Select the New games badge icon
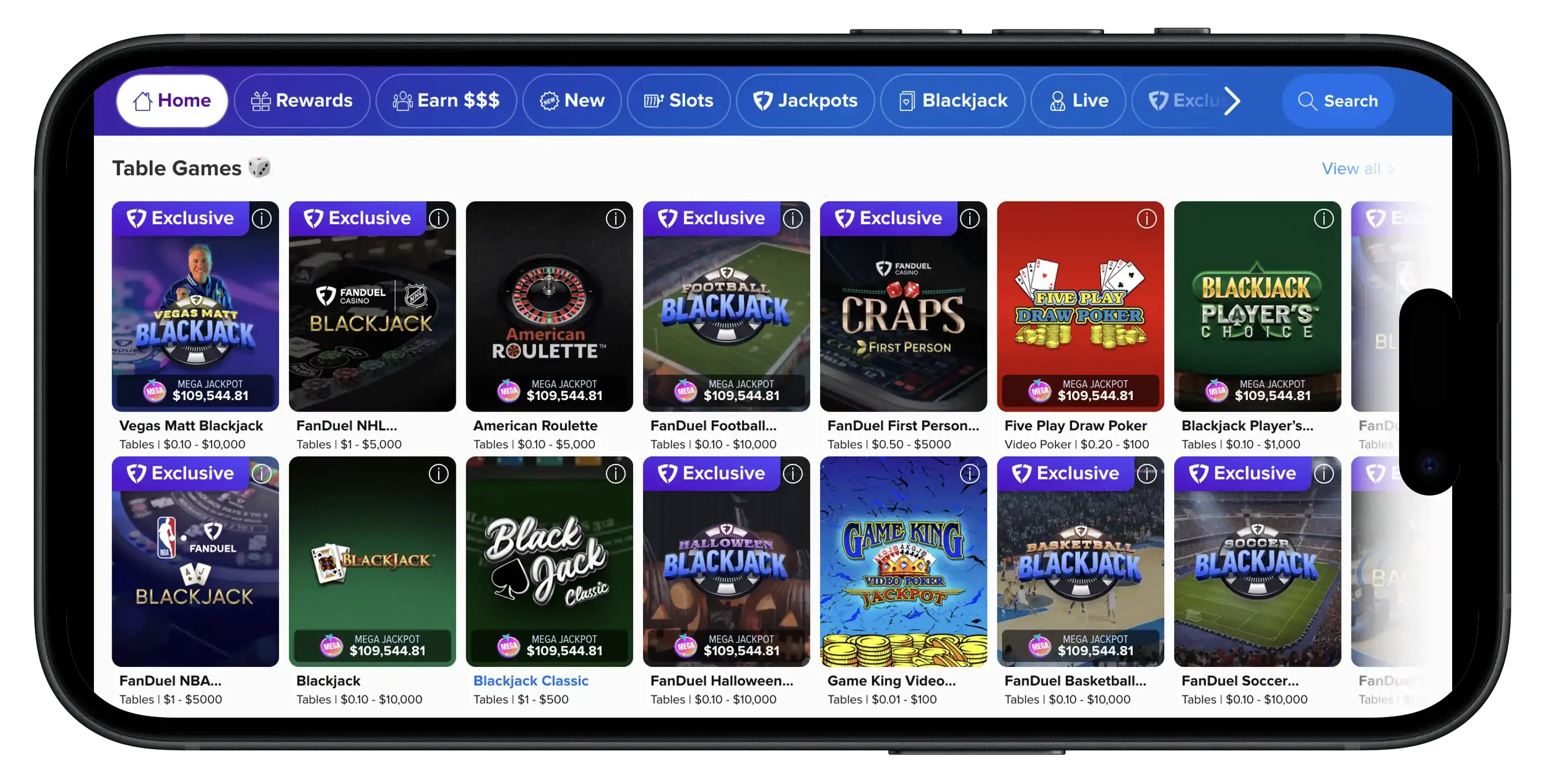This screenshot has width=1545, height=784. pyautogui.click(x=548, y=101)
